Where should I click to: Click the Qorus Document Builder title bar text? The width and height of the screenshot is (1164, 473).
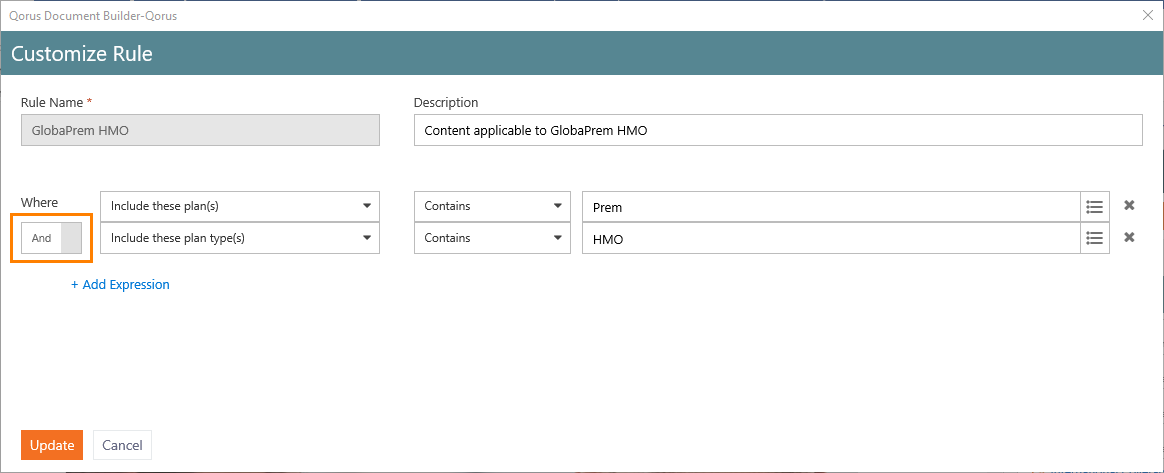[93, 15]
